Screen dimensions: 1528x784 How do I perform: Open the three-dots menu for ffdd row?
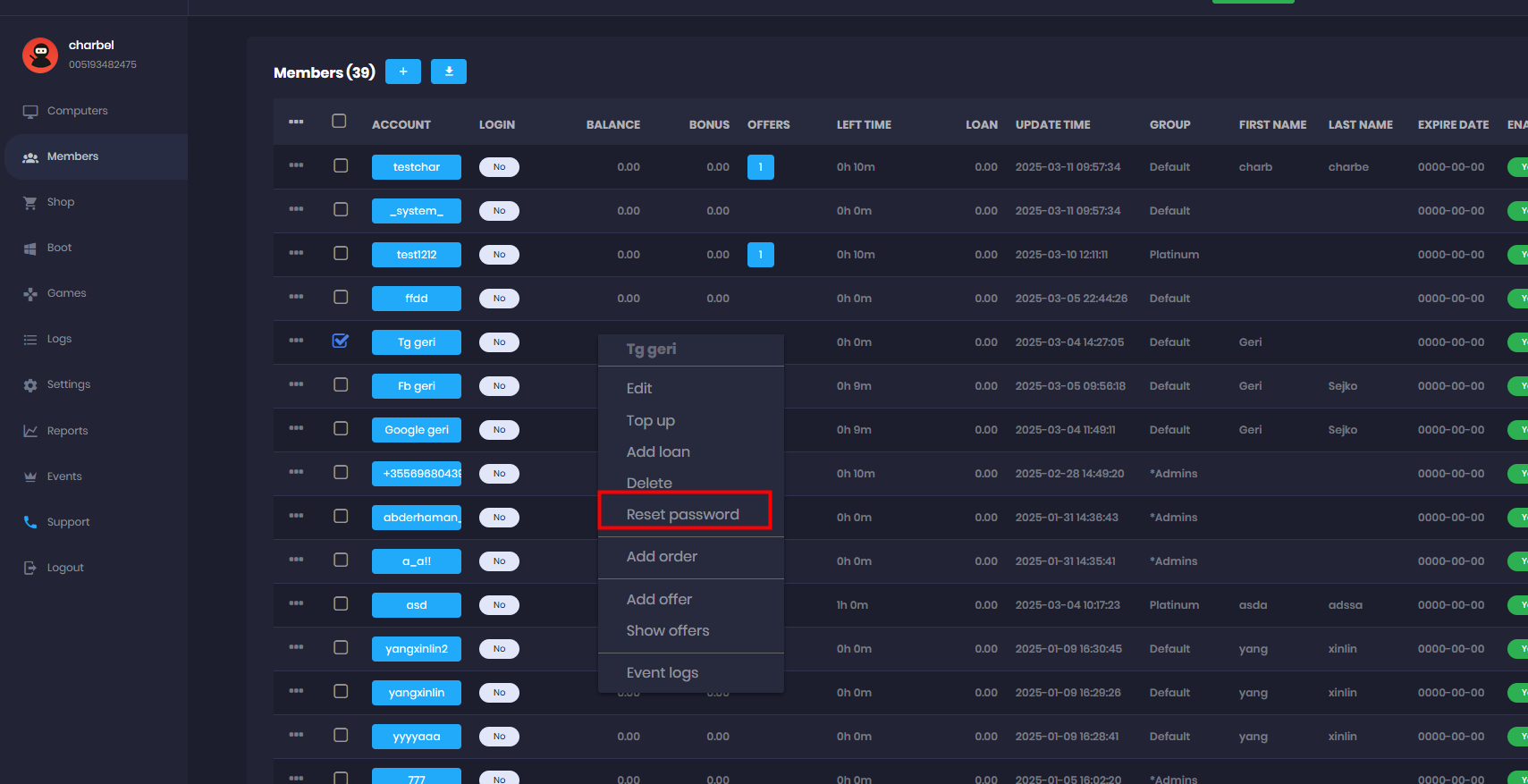click(x=296, y=297)
